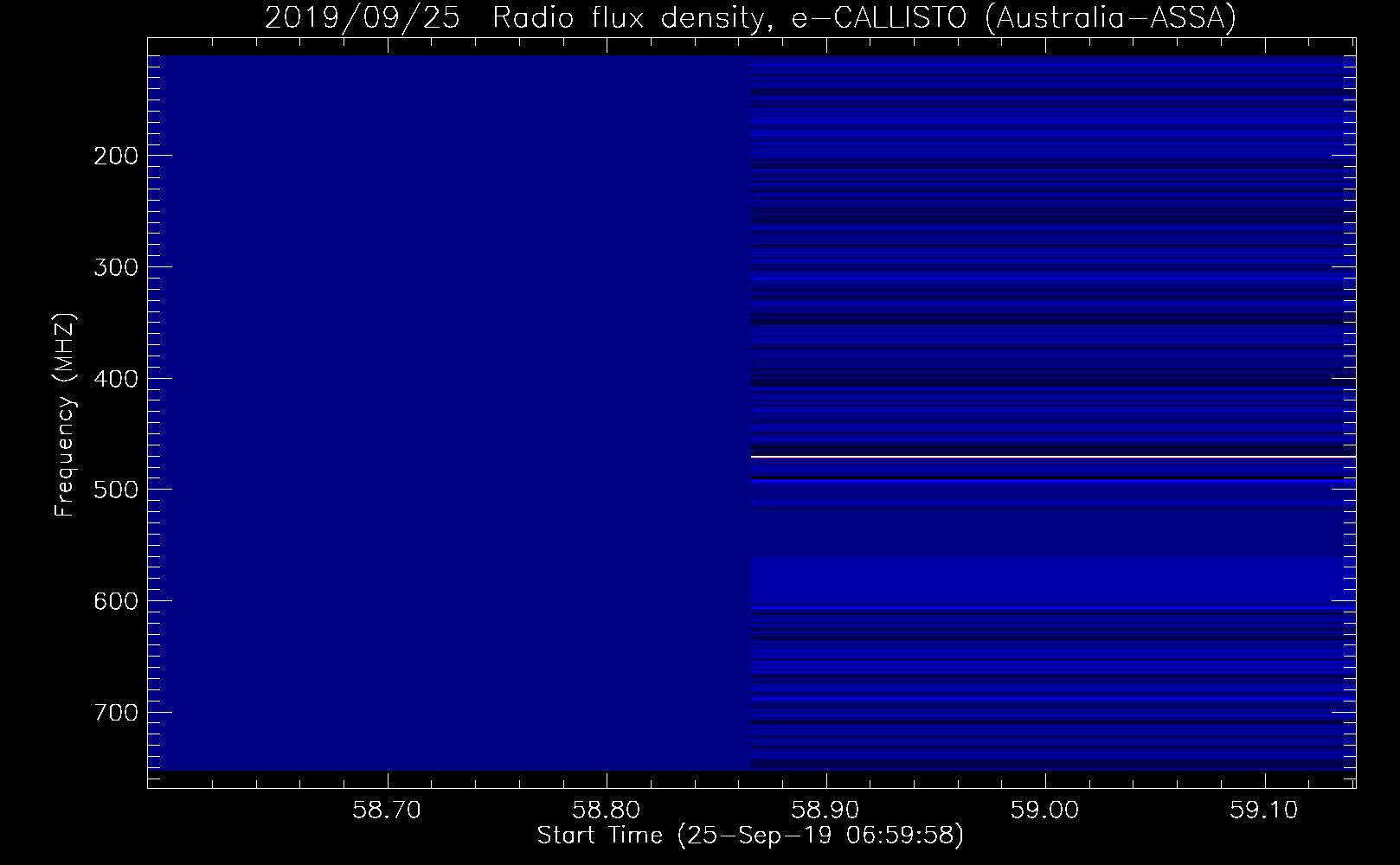1400x865 pixels.
Task: Click the uniform dark blue spectrogram region on left
Action: pyautogui.click(x=449, y=413)
